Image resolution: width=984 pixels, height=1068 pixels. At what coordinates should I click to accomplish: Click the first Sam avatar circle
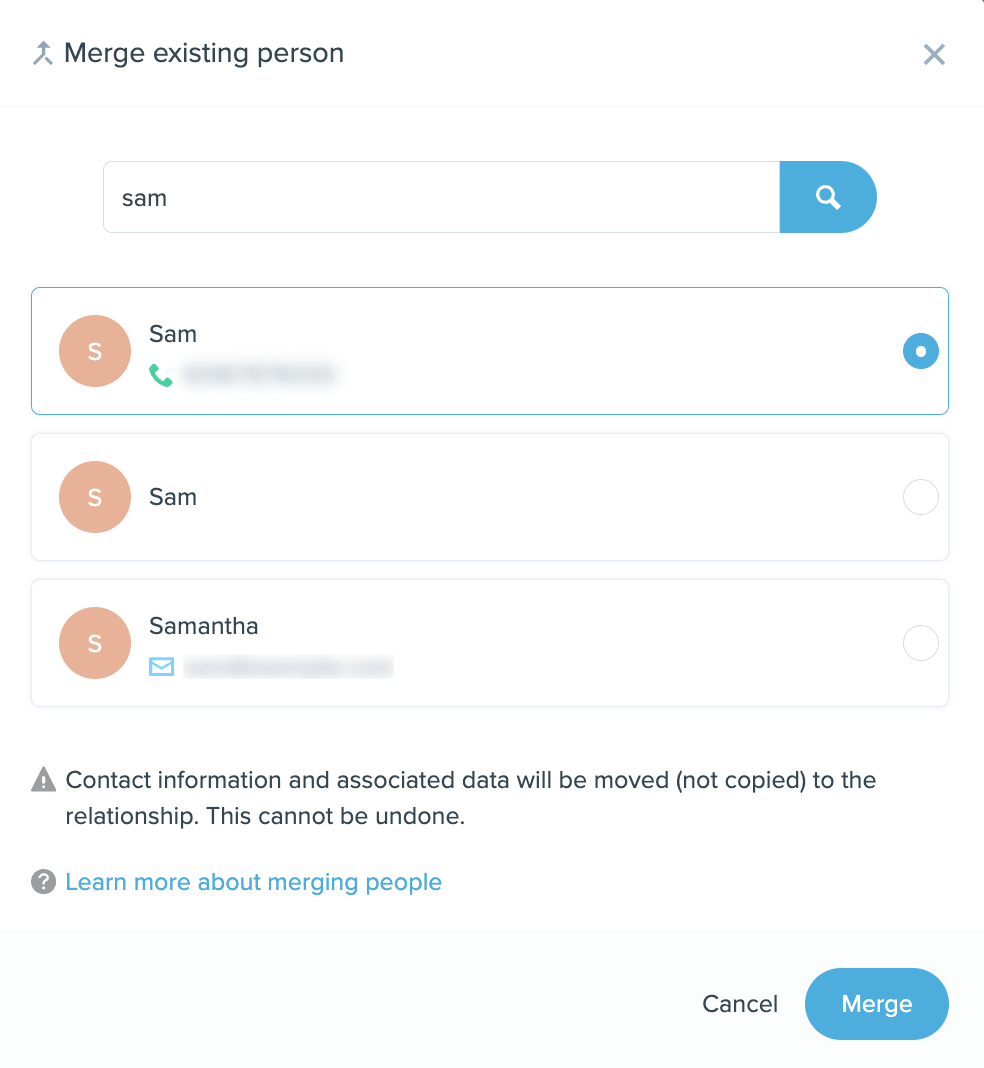(95, 351)
